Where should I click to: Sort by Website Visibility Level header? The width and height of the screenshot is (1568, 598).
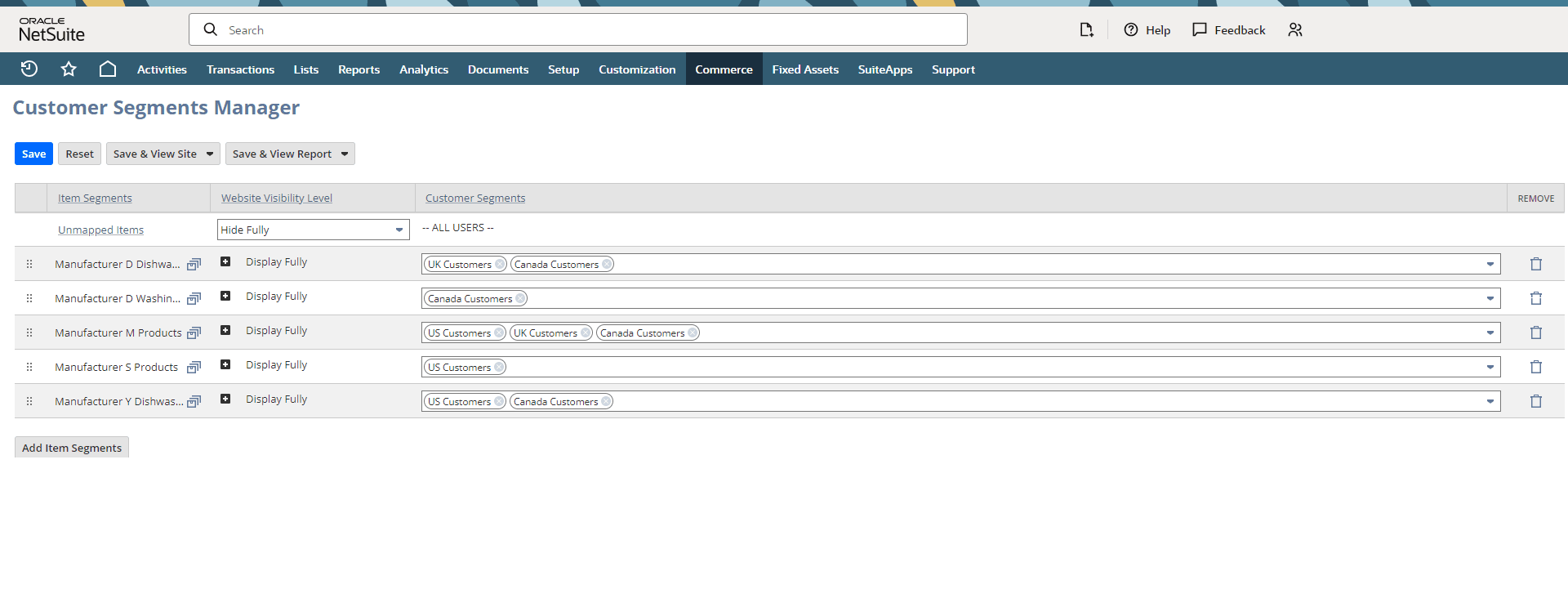pyautogui.click(x=277, y=198)
